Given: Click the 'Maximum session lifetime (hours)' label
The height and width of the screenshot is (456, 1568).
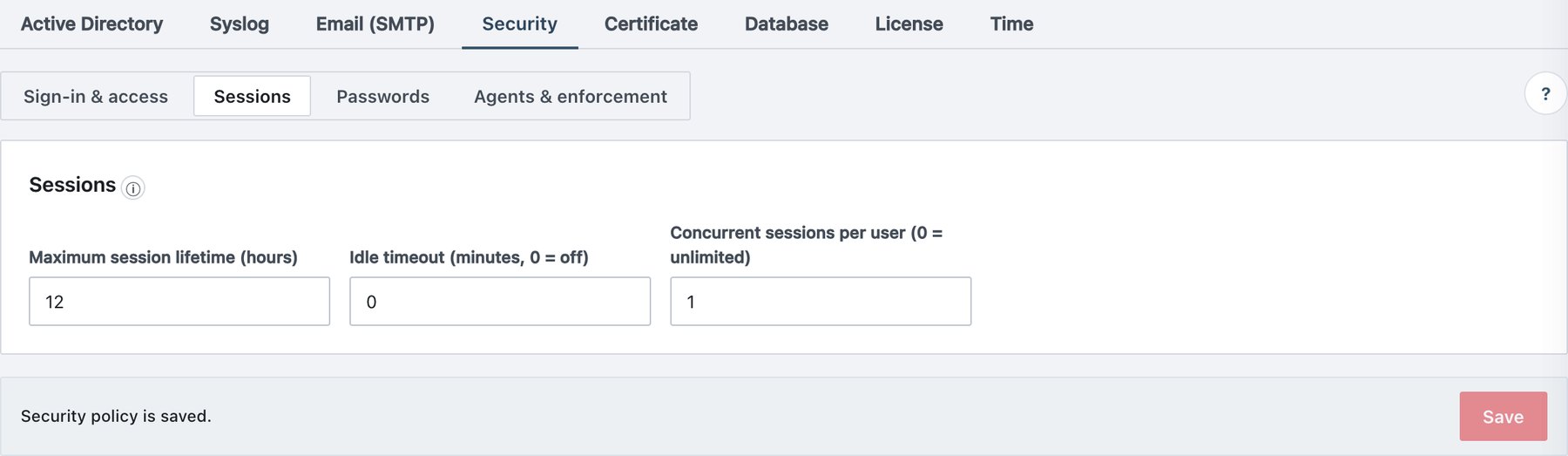Looking at the screenshot, I should pos(163,257).
